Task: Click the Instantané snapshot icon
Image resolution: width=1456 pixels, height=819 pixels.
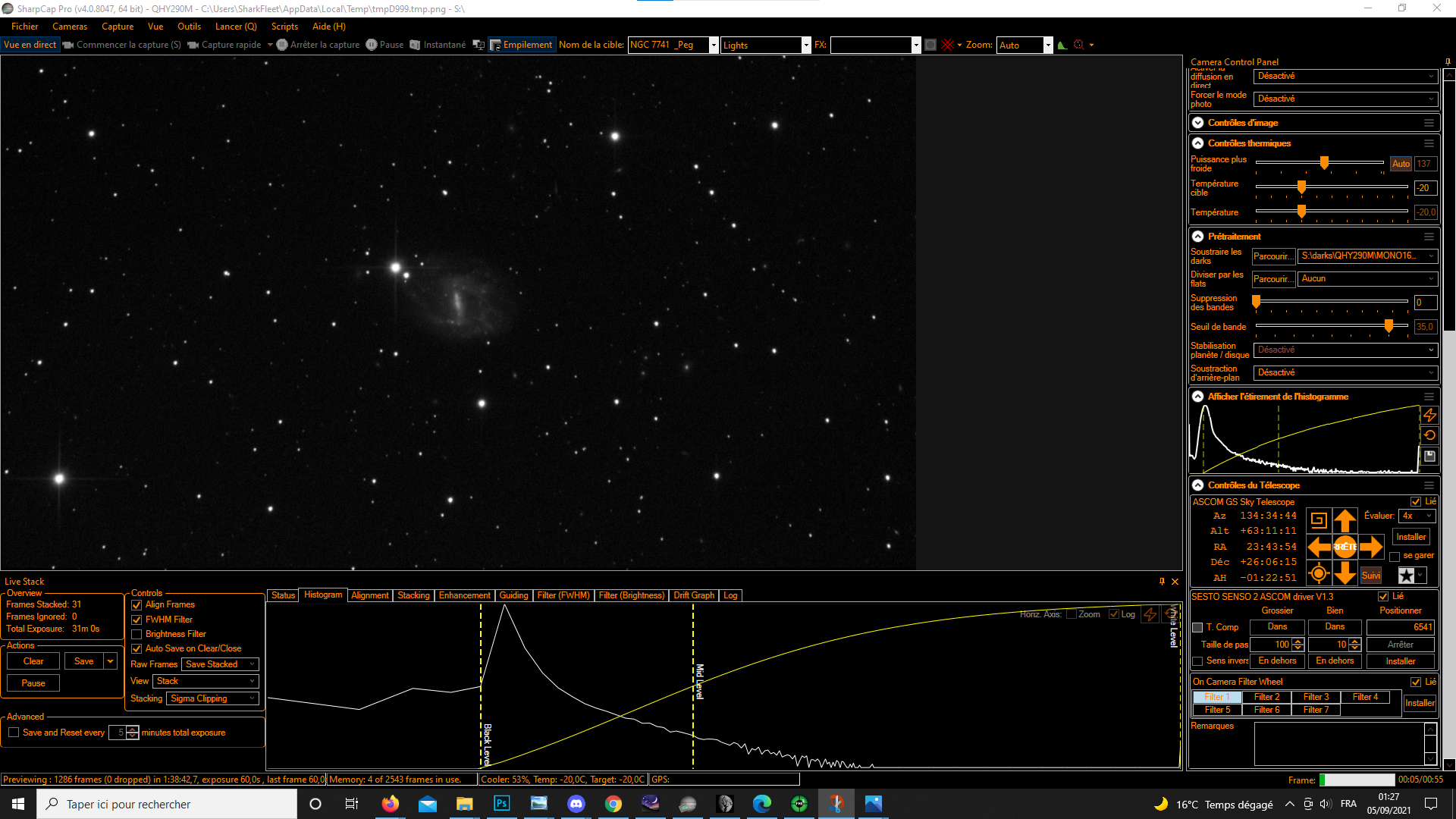Action: pos(415,45)
